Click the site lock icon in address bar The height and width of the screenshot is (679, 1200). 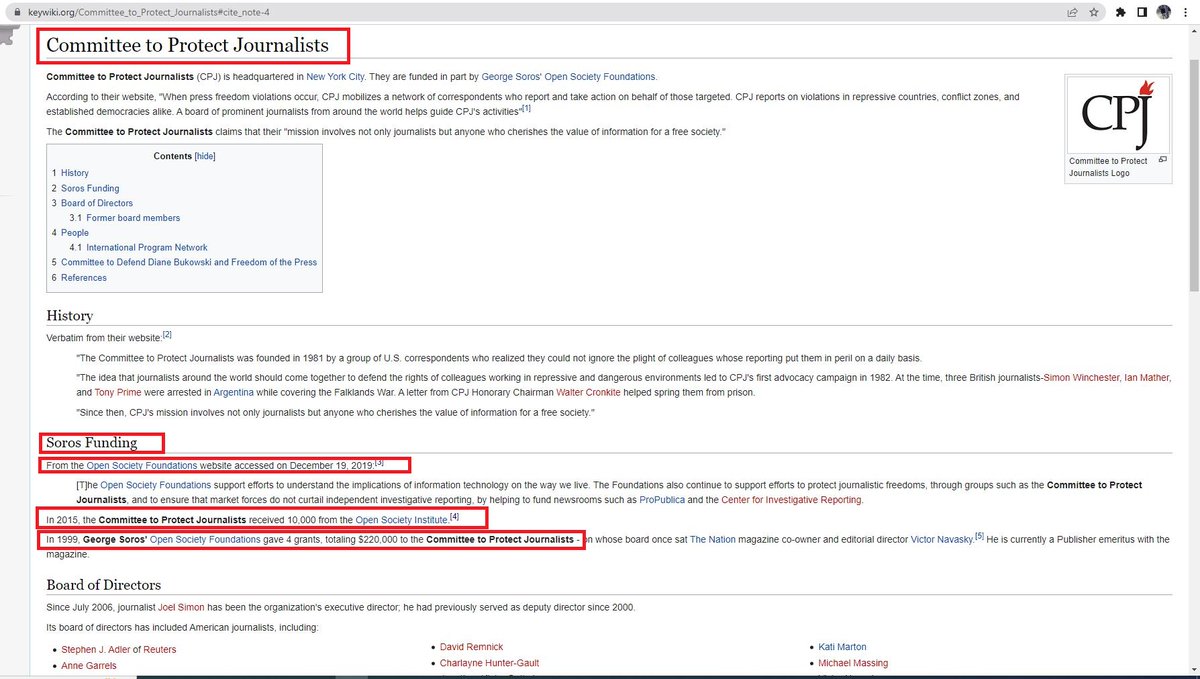point(16,12)
